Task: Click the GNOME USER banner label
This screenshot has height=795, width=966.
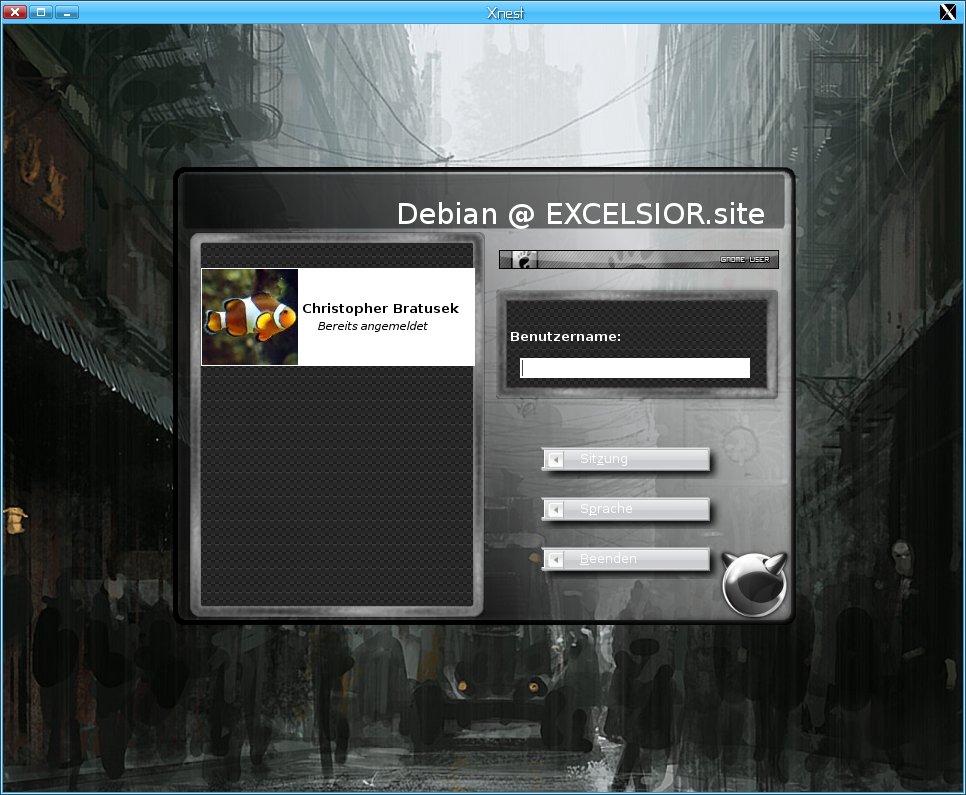Action: (x=744, y=259)
